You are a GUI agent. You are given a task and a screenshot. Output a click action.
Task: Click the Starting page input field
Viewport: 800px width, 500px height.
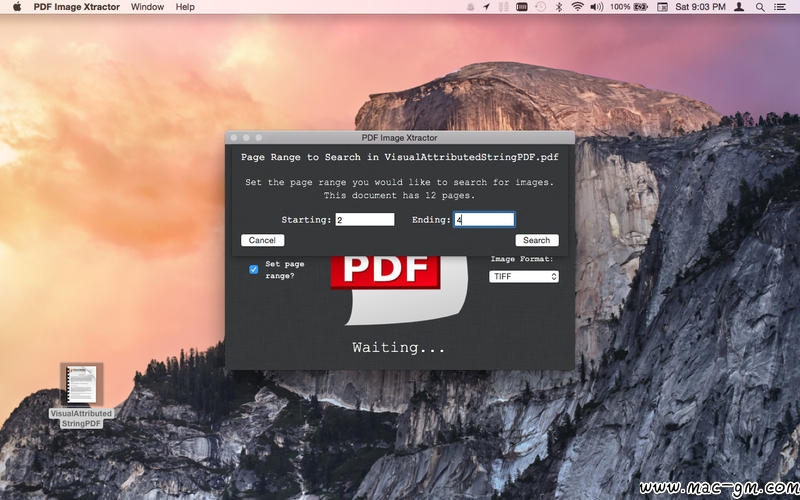(x=365, y=220)
